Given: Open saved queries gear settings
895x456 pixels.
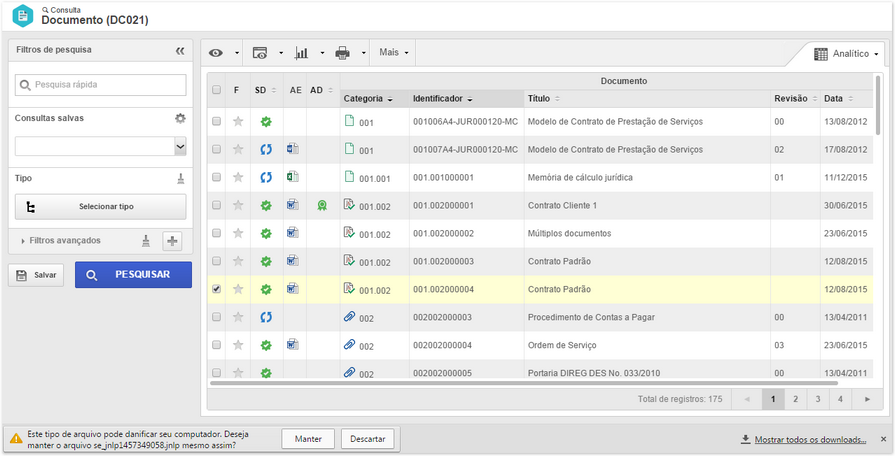Looking at the screenshot, I should (180, 118).
